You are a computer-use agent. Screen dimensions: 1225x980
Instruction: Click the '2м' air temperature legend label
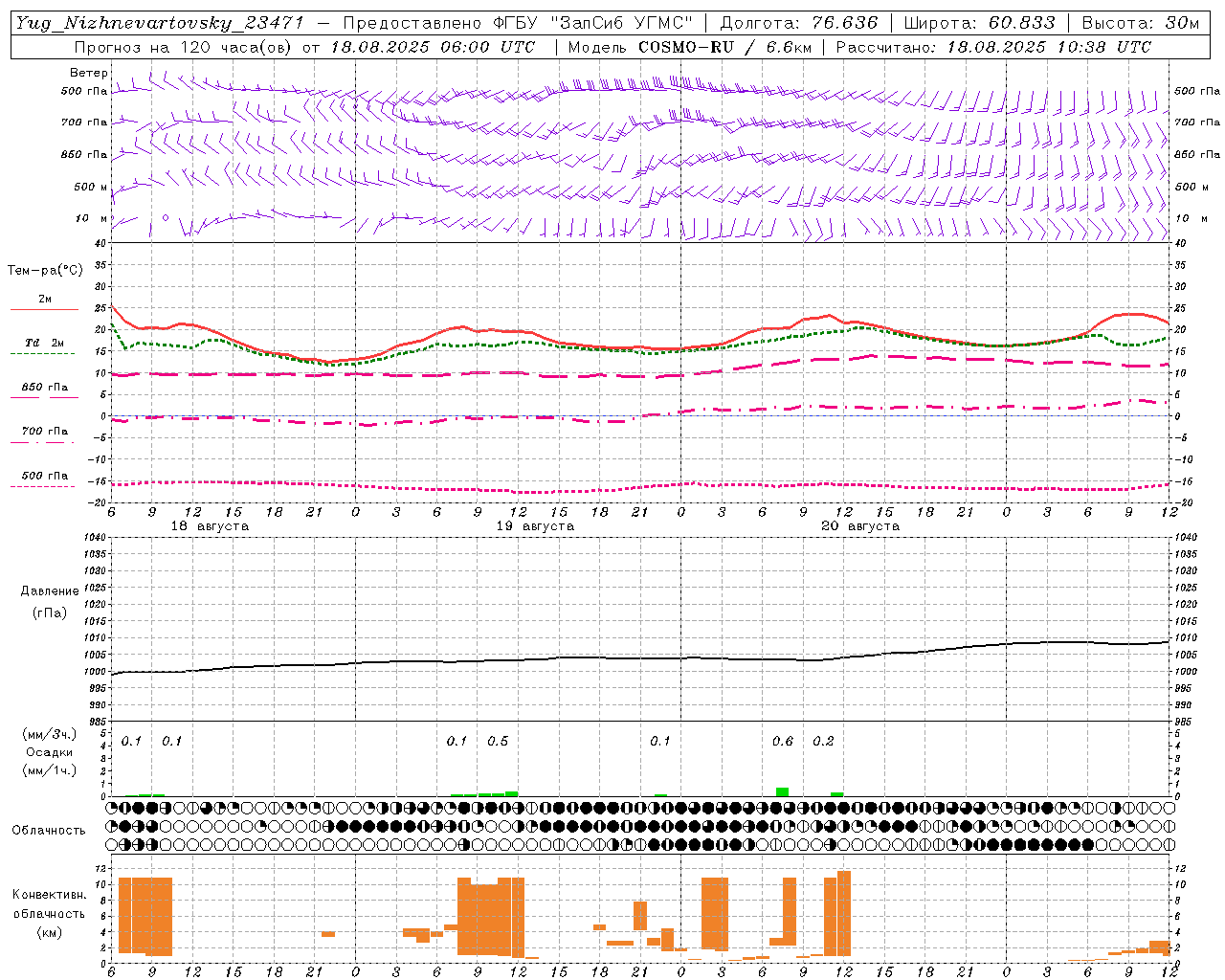[45, 300]
